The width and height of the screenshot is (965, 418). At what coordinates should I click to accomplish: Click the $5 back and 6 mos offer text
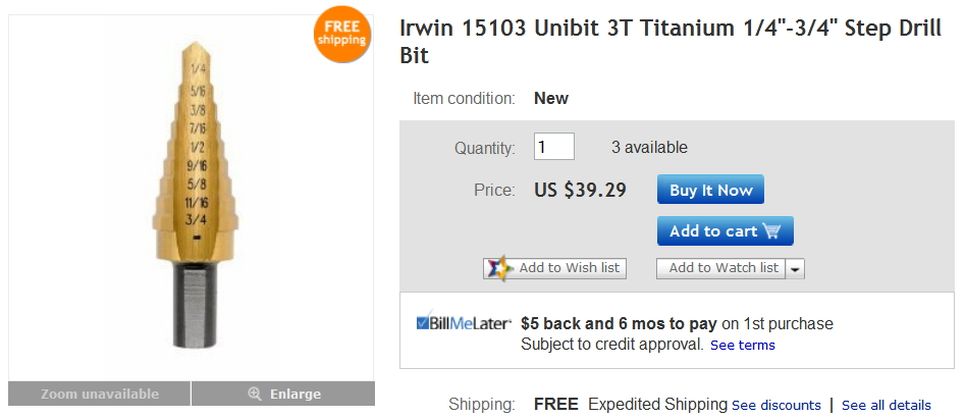617,324
